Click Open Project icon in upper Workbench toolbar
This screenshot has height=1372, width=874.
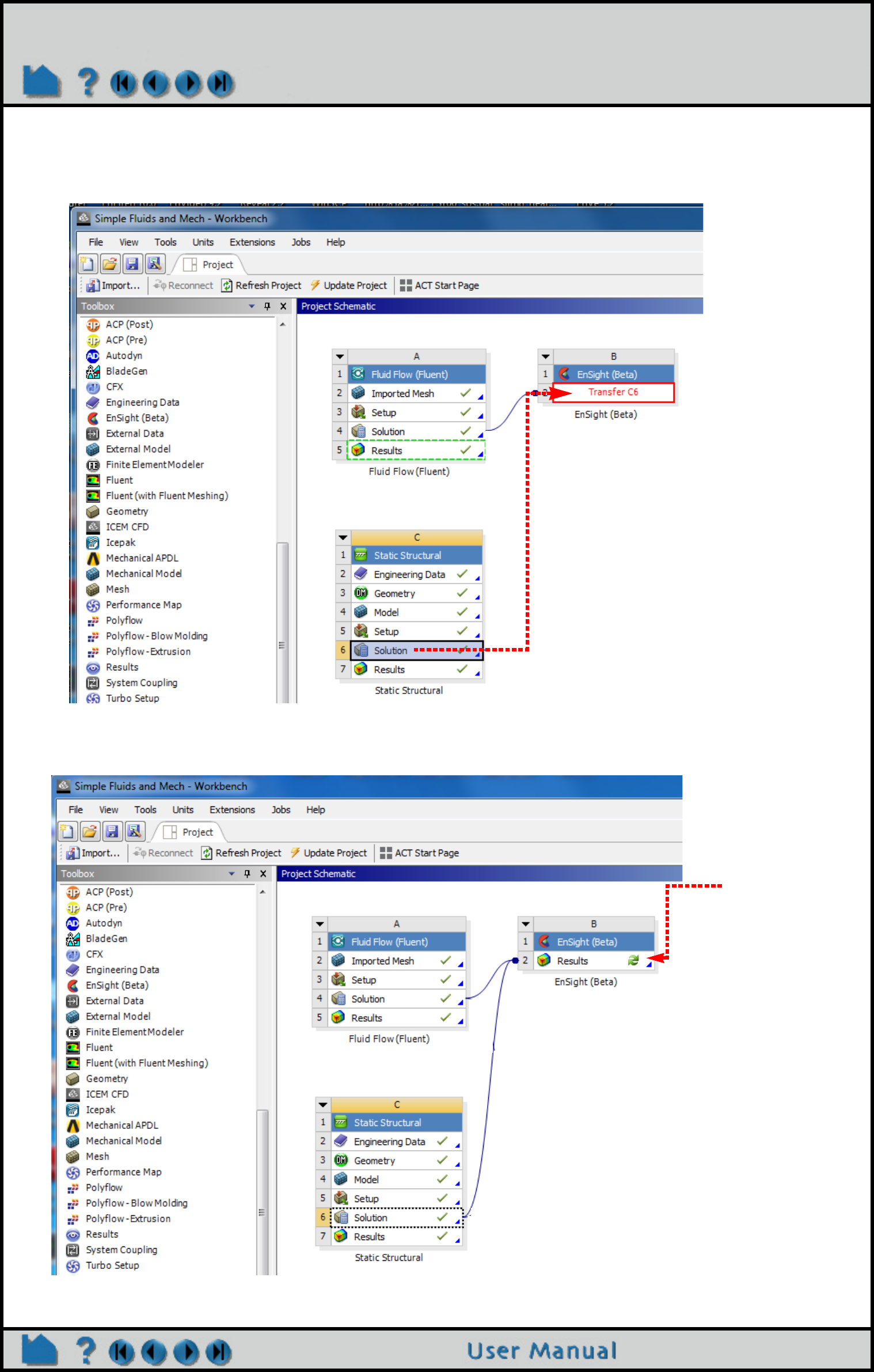pos(109,264)
